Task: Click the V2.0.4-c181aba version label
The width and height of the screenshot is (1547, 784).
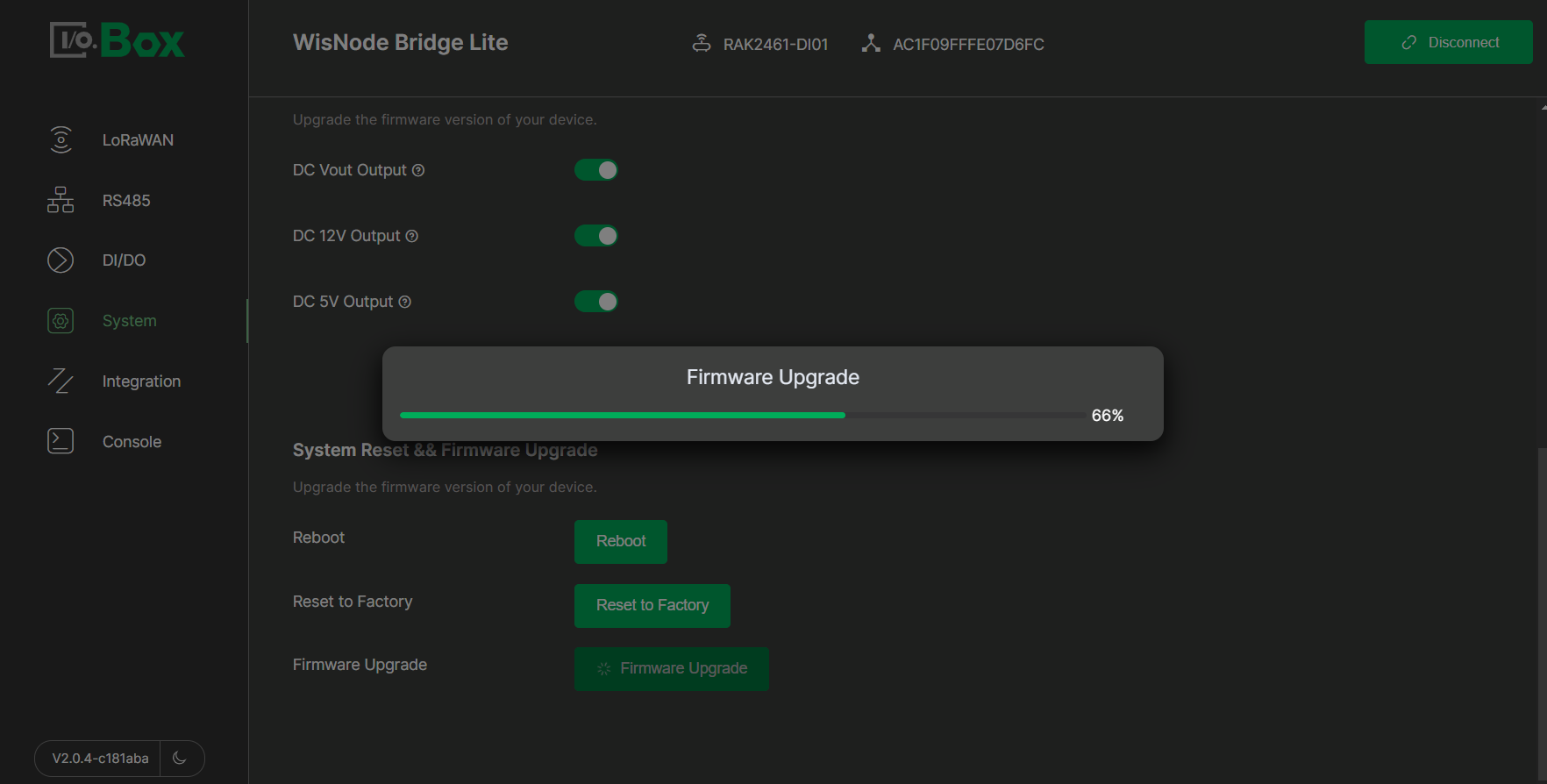Action: 100,759
